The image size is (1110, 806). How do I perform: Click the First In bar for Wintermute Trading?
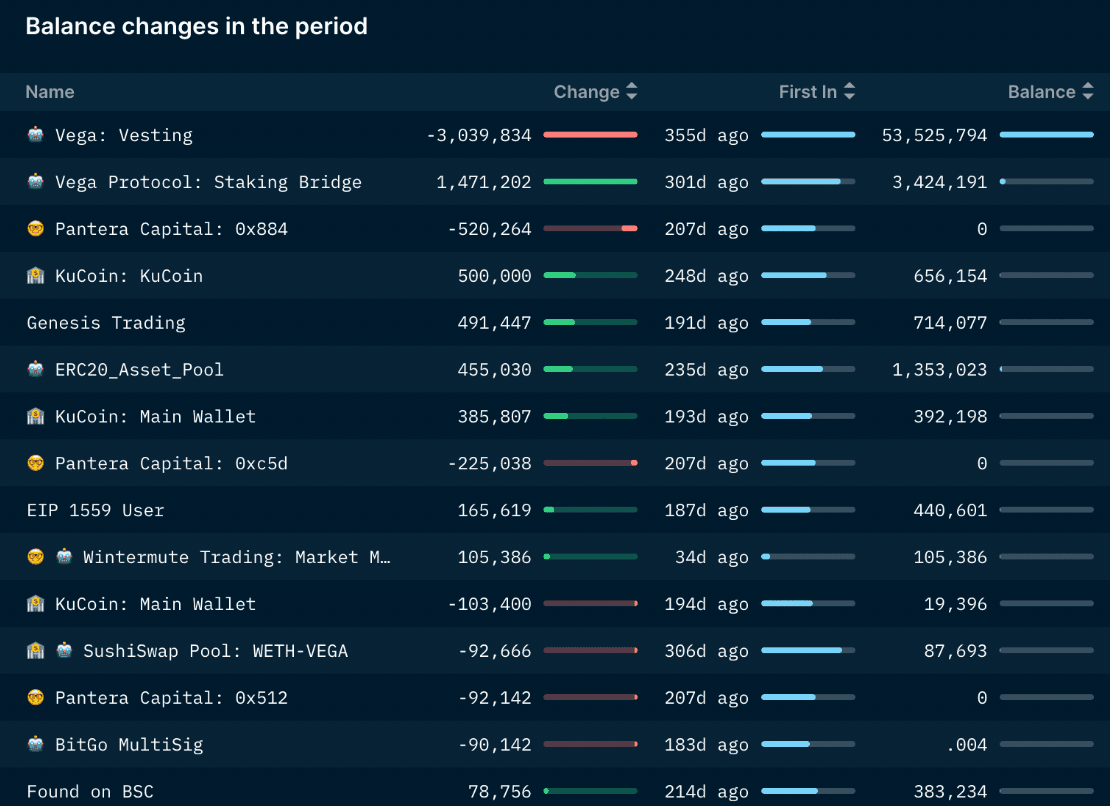[x=808, y=557]
